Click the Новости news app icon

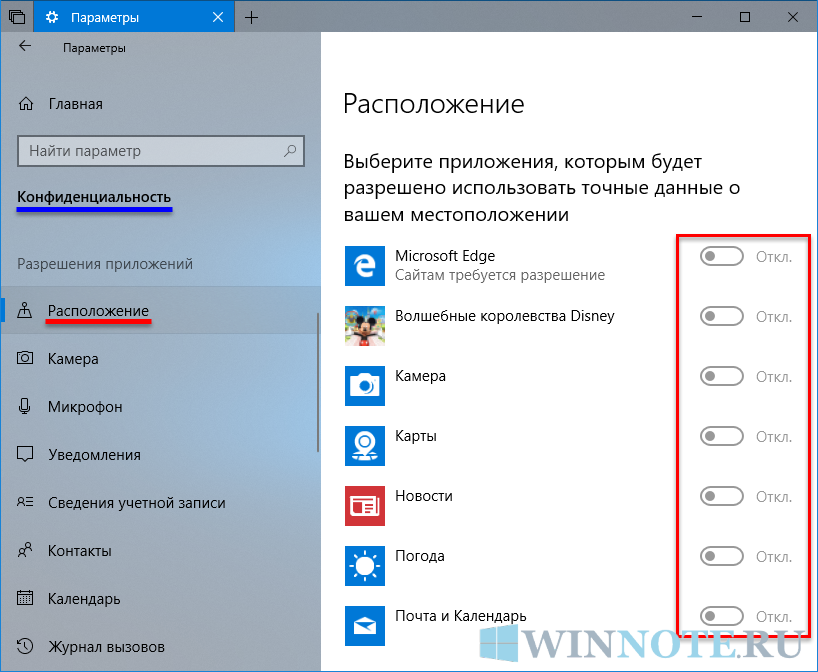click(x=365, y=506)
